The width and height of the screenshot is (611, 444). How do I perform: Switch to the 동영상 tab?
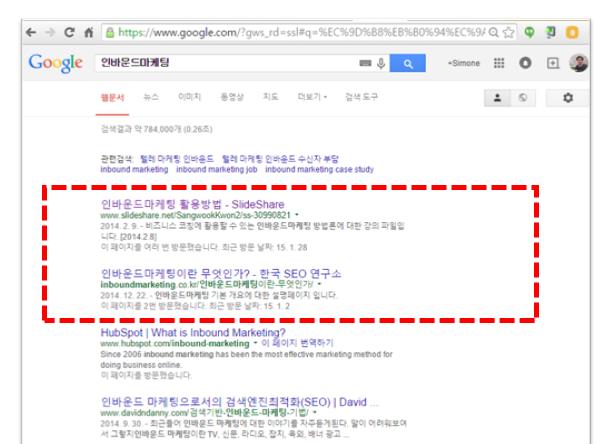click(x=232, y=97)
